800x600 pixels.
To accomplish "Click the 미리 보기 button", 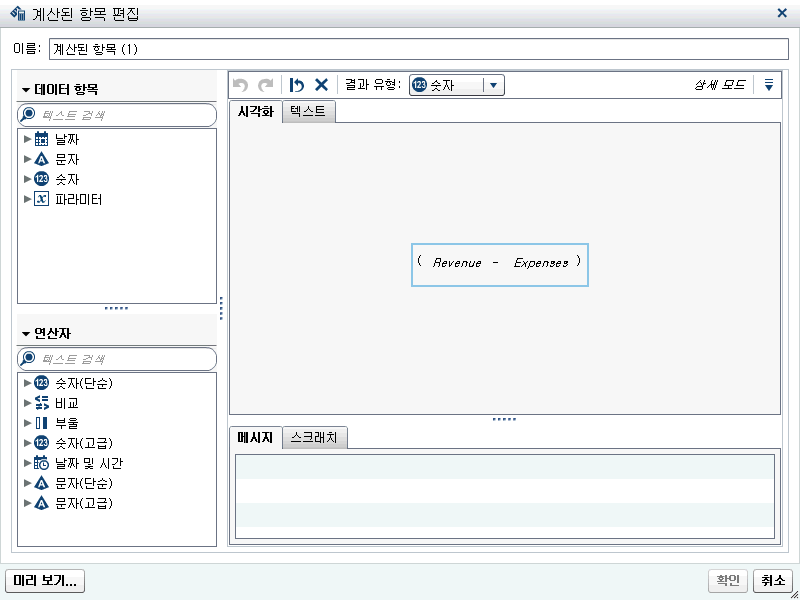I will pyautogui.click(x=44, y=580).
